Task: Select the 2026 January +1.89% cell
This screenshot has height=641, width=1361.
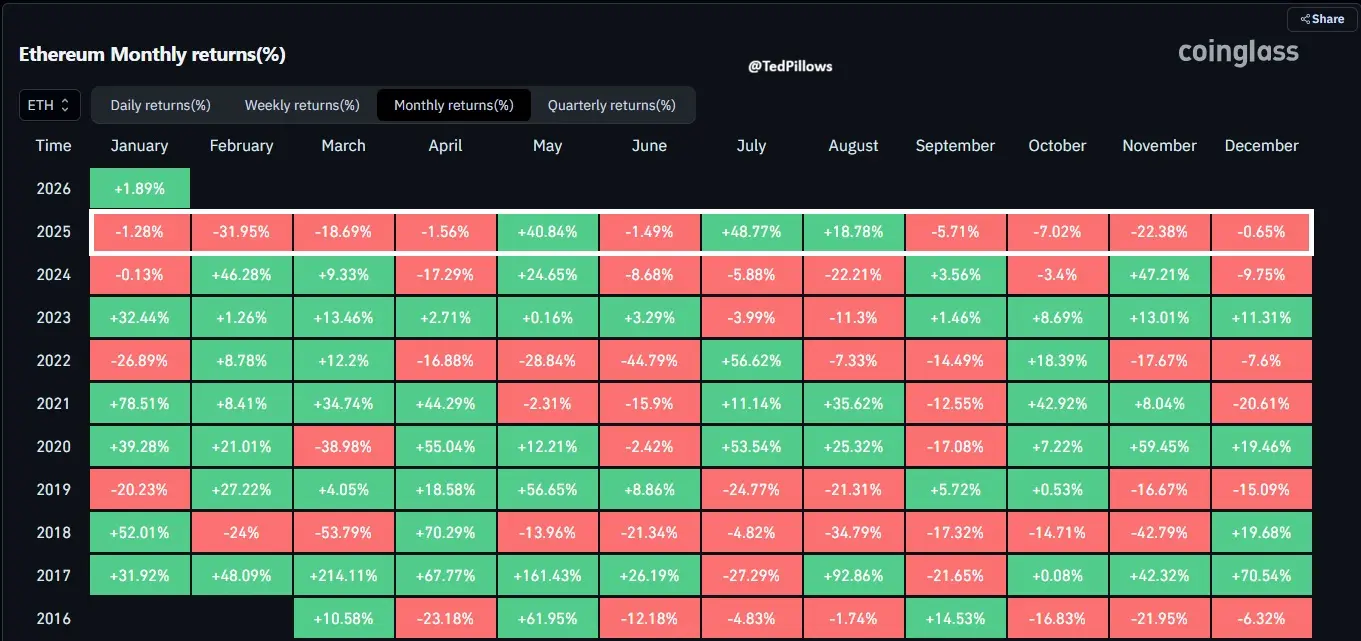Action: [x=139, y=188]
